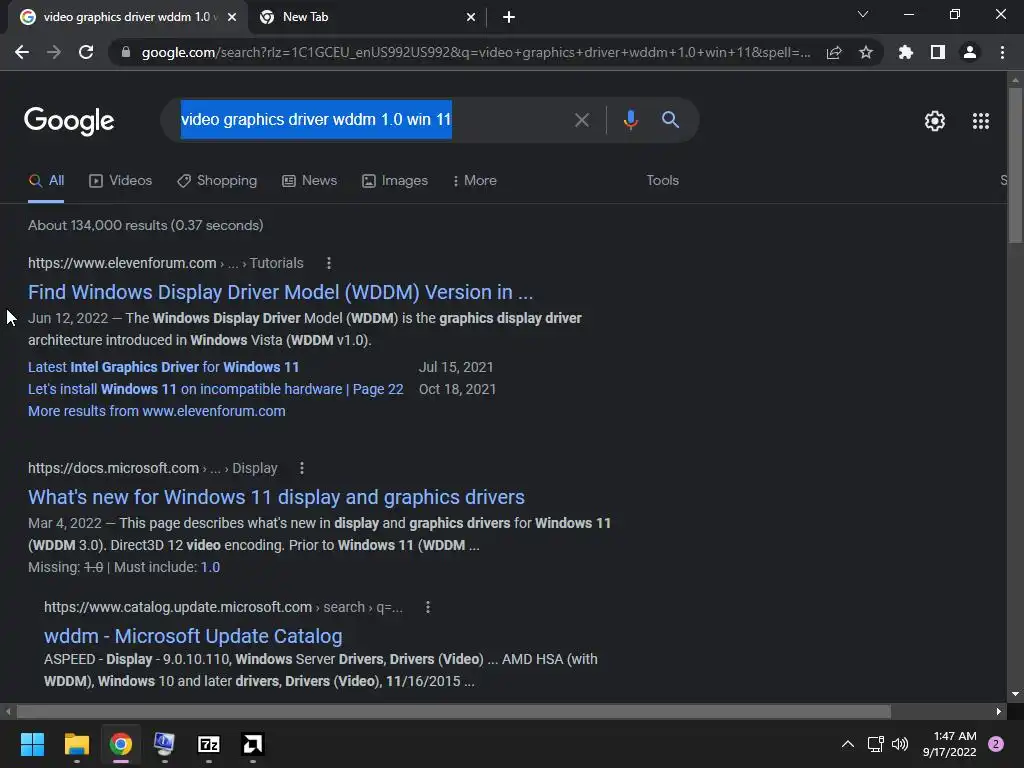Screen dimensions: 1024x768
Task: Switch to Images results
Action: tap(395, 181)
